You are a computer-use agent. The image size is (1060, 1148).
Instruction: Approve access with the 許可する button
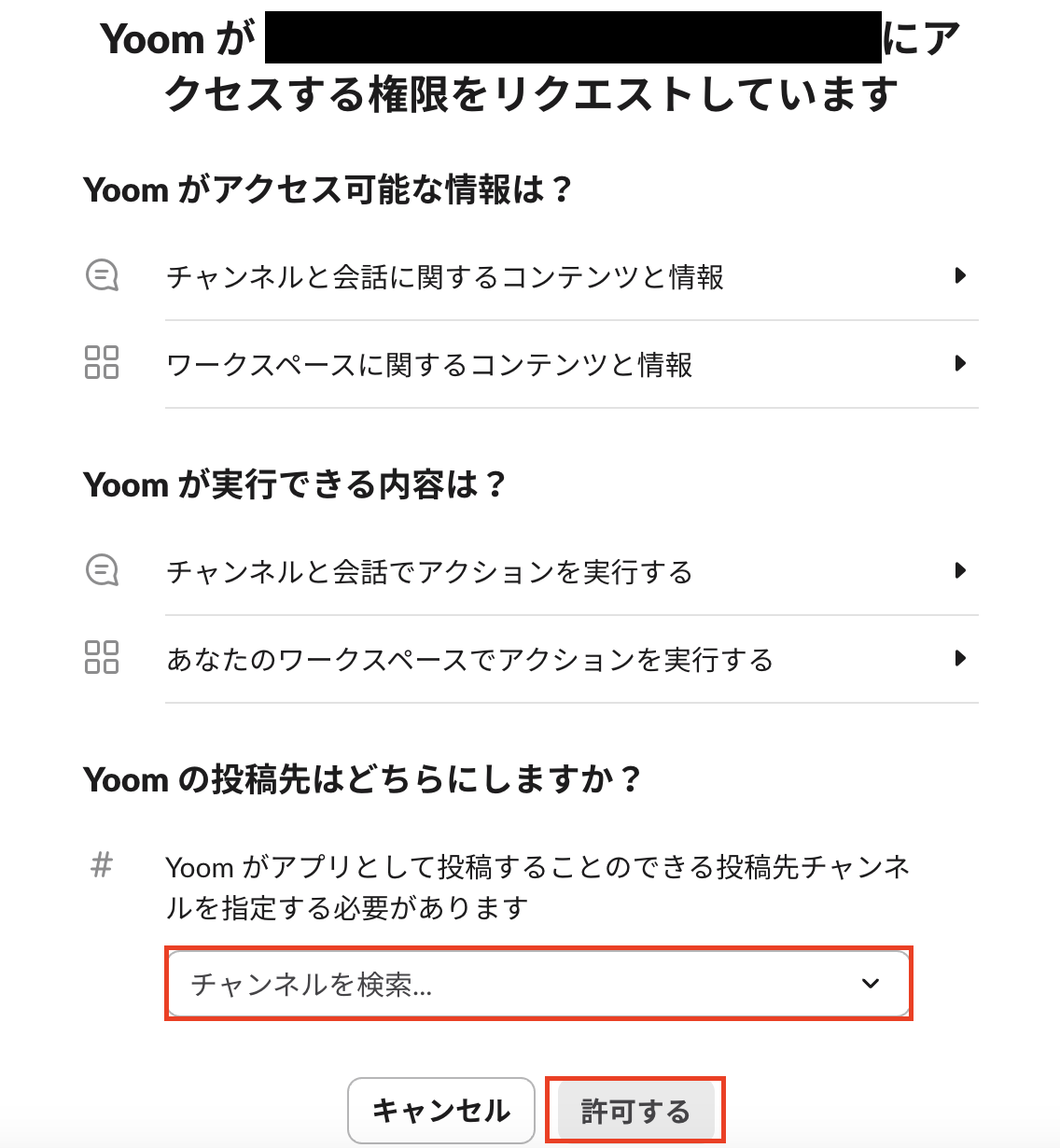coord(635,1111)
